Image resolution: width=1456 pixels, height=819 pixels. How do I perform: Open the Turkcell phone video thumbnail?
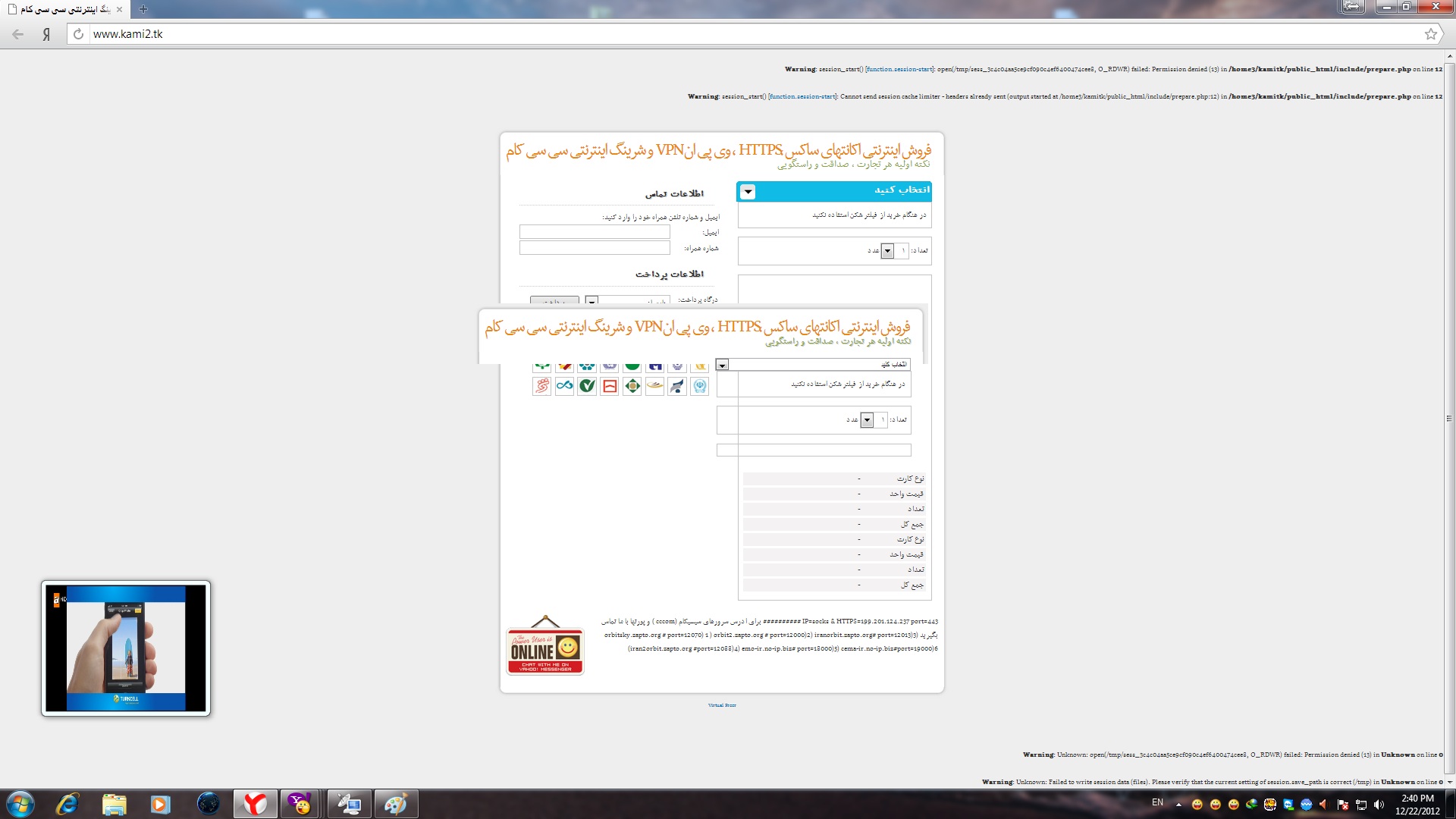pos(126,648)
